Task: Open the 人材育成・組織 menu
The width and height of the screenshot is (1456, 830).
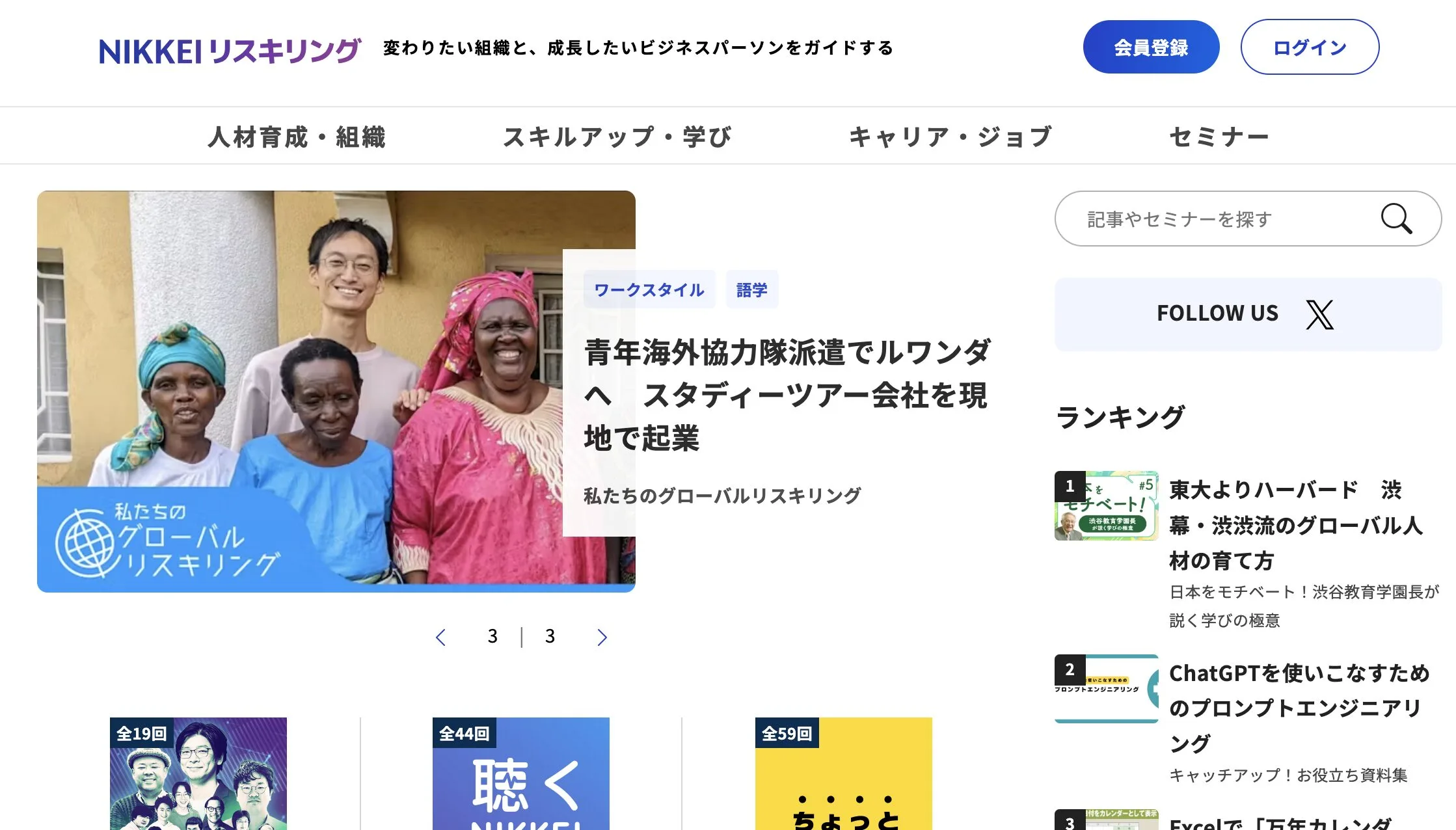Action: (297, 137)
